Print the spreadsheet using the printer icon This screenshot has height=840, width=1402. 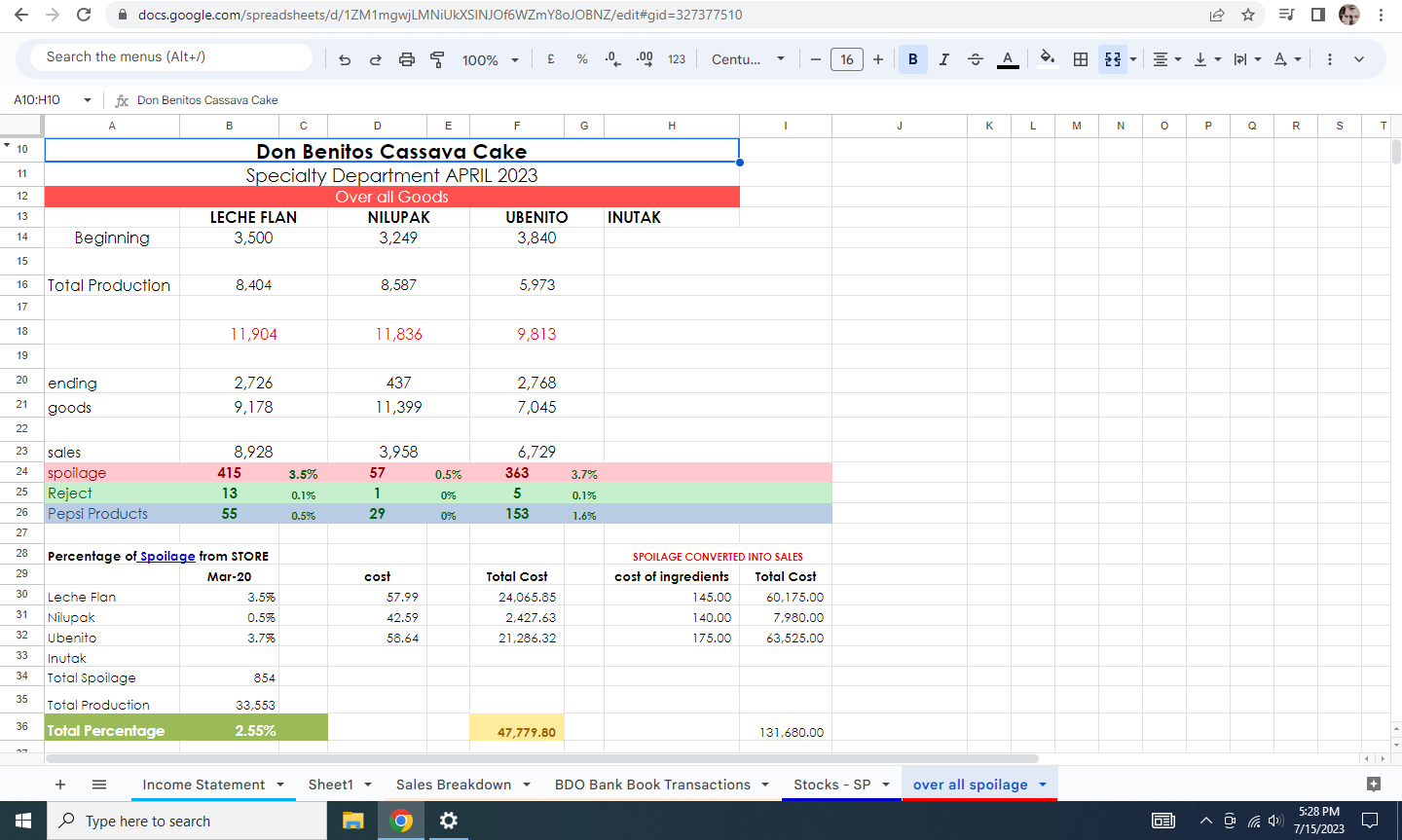click(407, 59)
